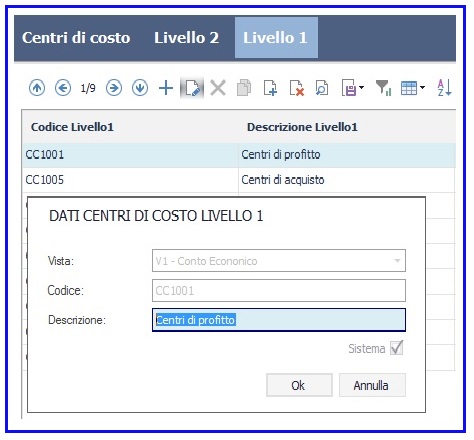Screen dimensions: 474x440
Task: Go to next record with right arrow
Action: [114, 88]
